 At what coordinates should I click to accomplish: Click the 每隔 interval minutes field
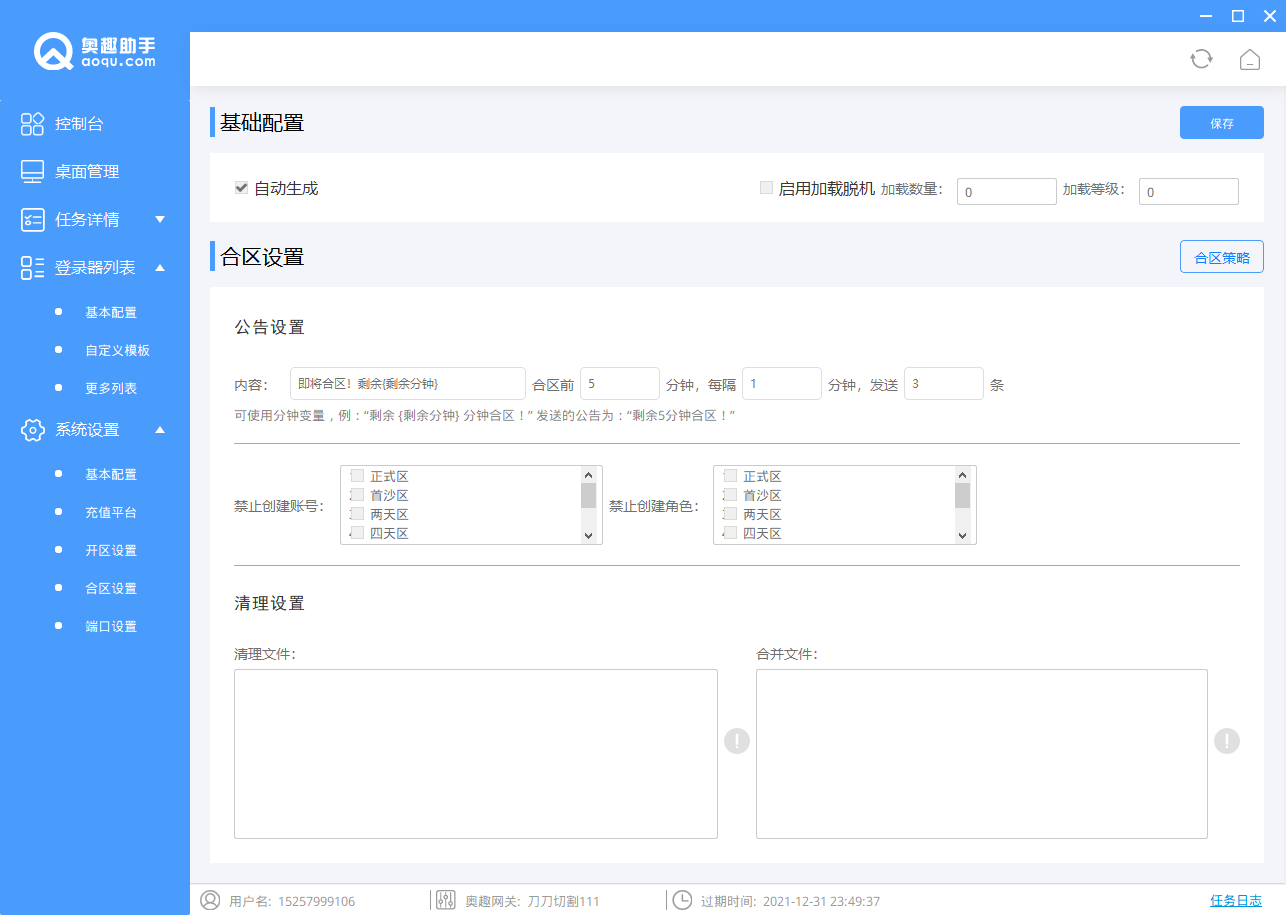[x=782, y=383]
